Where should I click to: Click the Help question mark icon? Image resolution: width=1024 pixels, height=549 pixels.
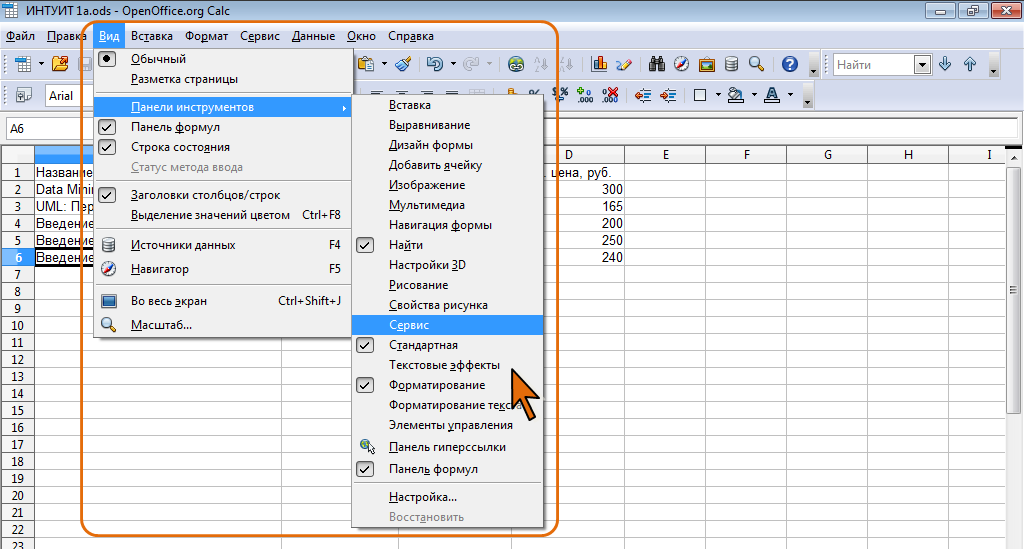tap(790, 64)
